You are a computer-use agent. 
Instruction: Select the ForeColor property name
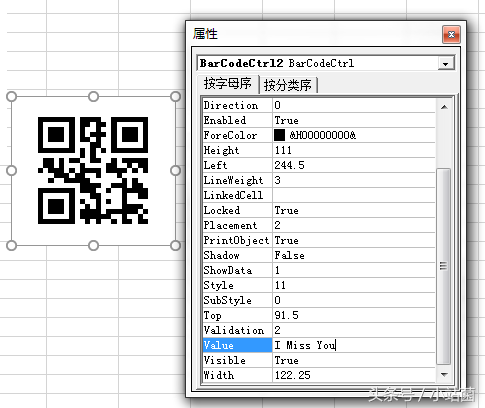click(x=237, y=135)
